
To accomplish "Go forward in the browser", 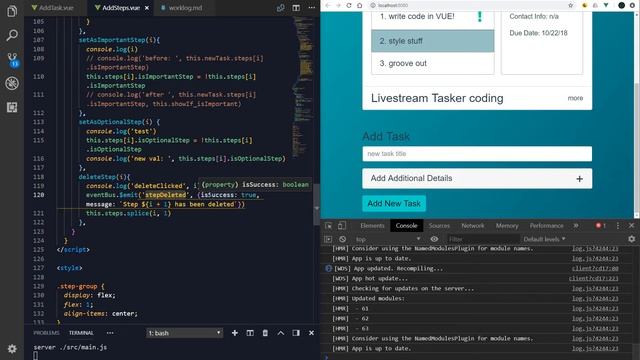I will [338, 5].
